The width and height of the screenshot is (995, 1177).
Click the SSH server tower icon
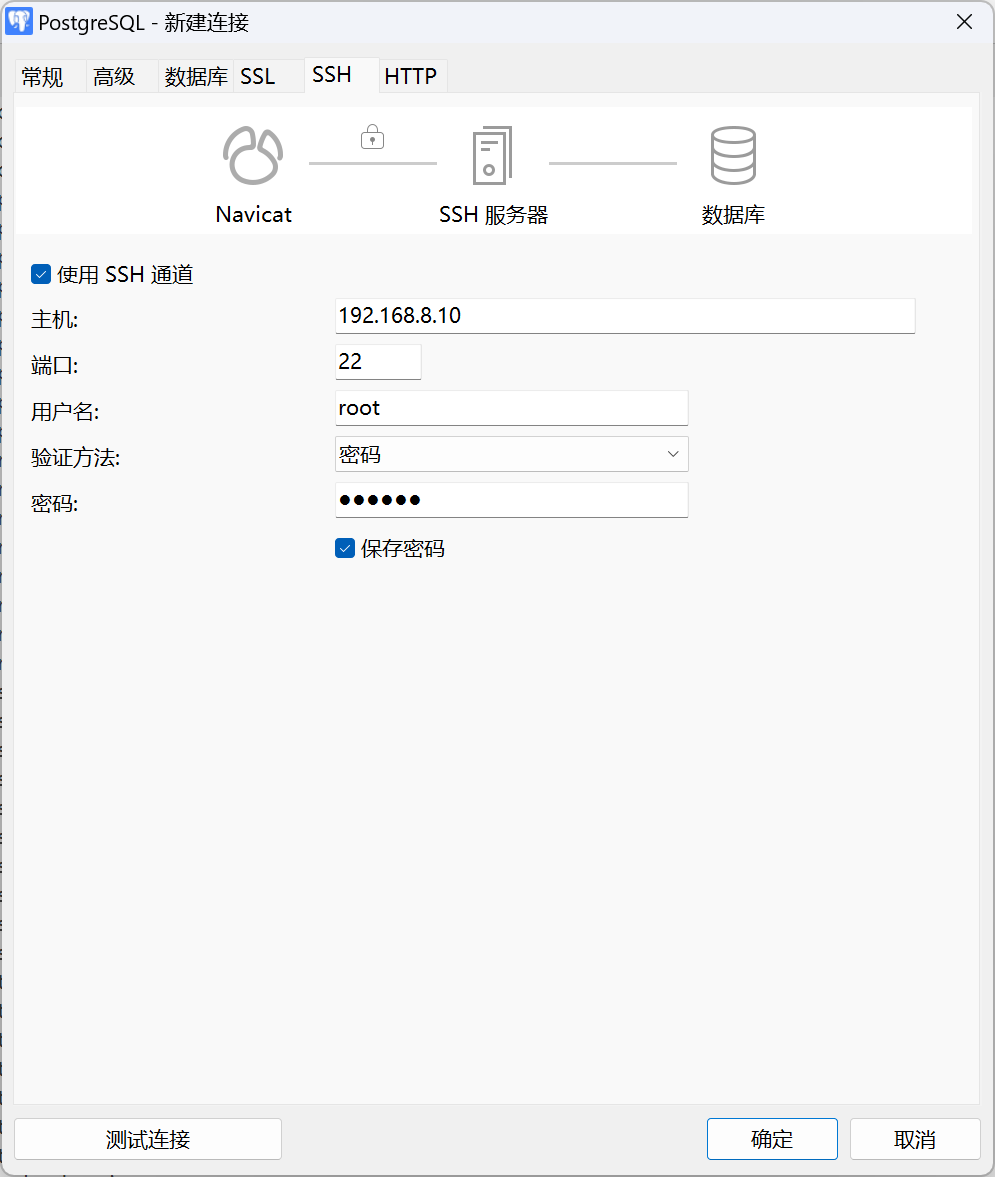(492, 155)
